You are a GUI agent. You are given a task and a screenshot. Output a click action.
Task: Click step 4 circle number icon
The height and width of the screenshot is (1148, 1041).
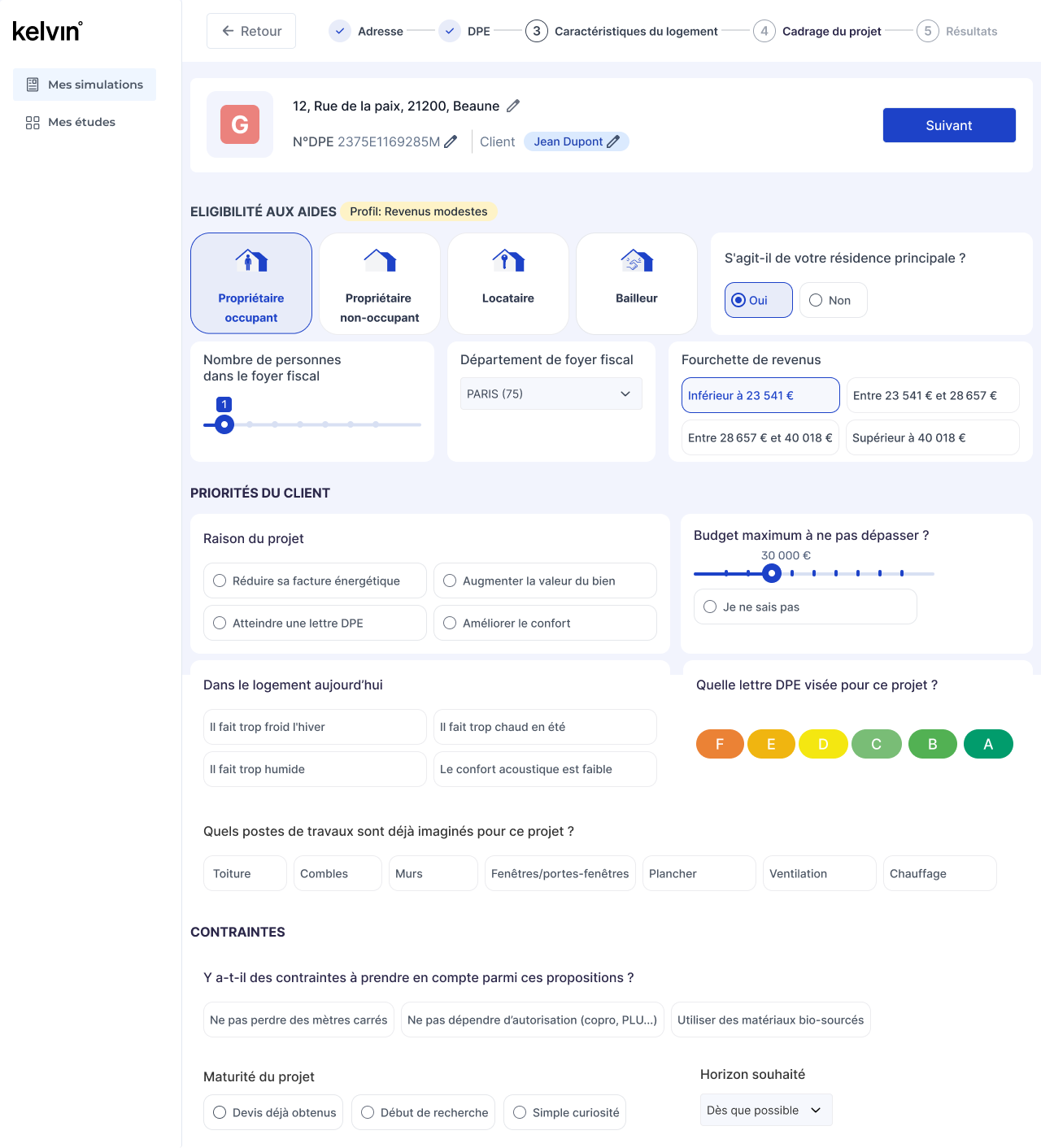point(764,31)
